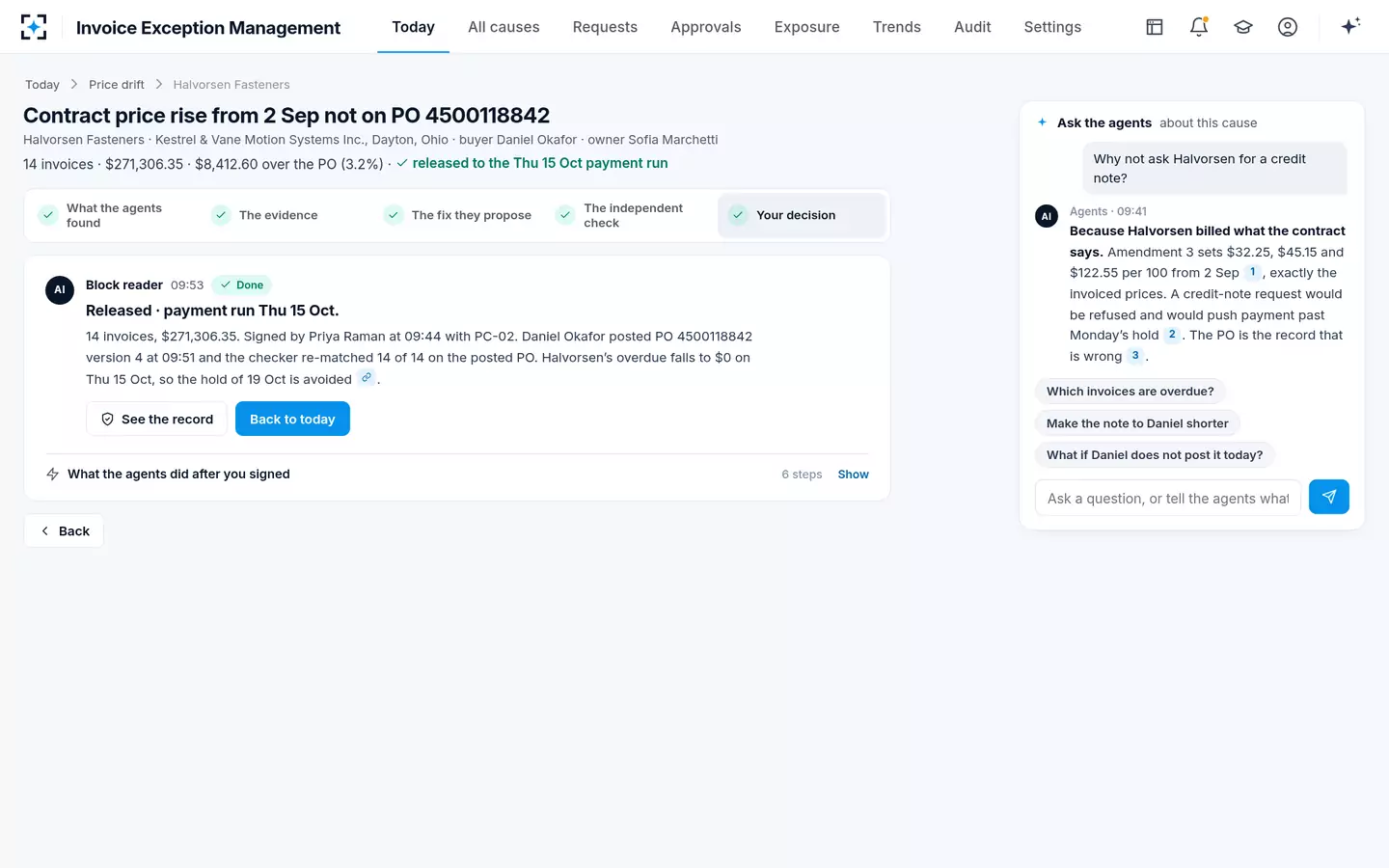Click the Back button

[x=64, y=530]
